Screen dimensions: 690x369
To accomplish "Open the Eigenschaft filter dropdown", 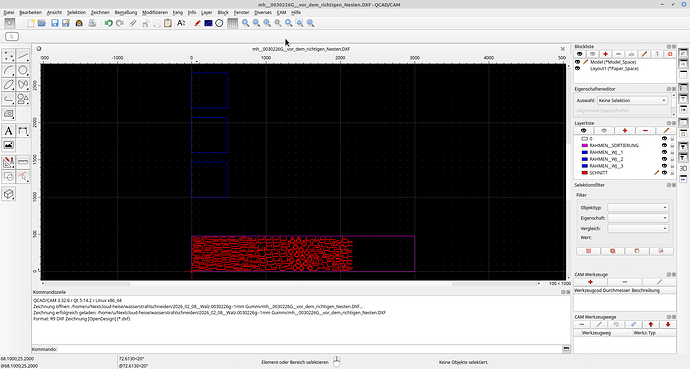I will (x=638, y=218).
